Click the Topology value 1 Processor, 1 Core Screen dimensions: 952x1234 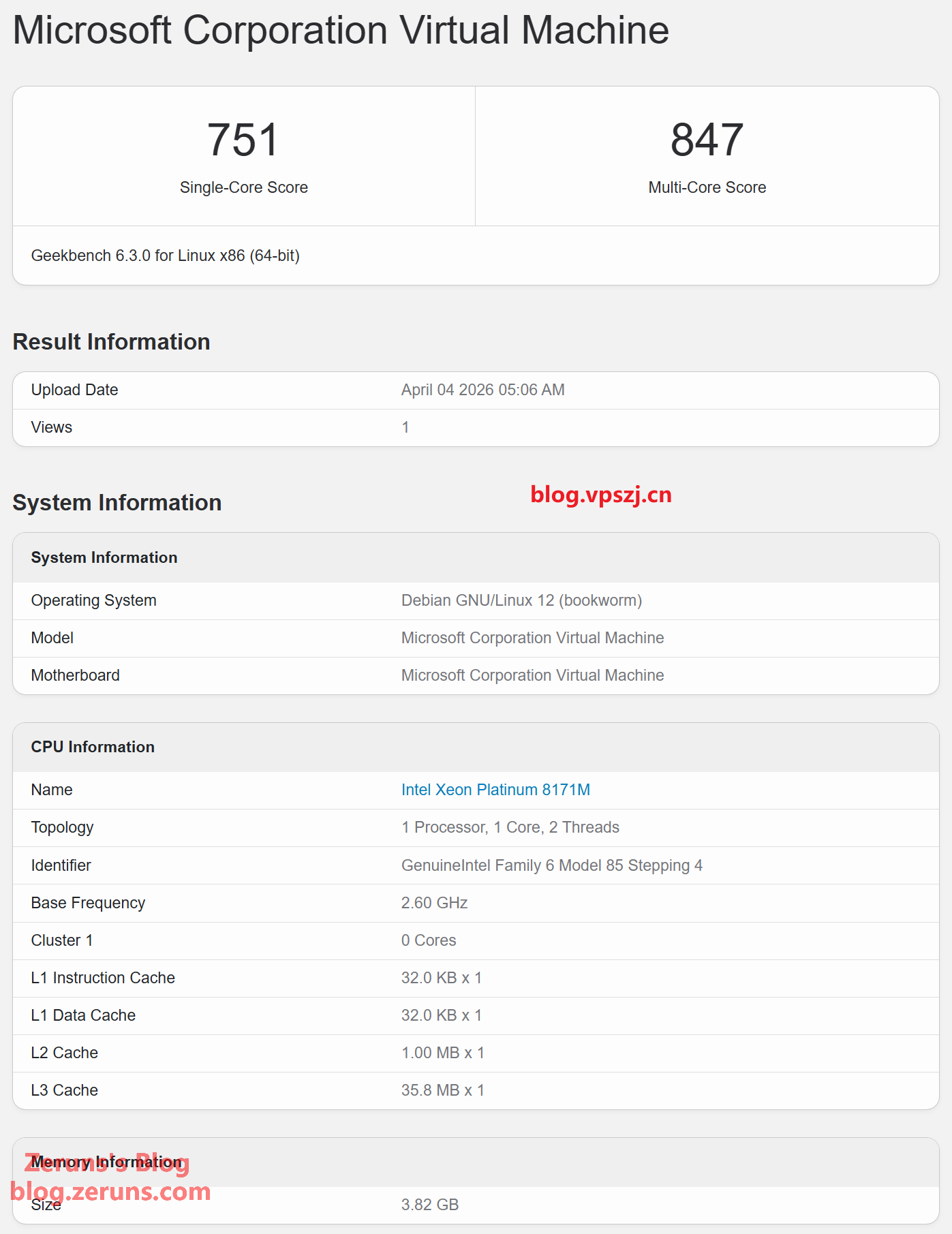pyautogui.click(x=510, y=827)
